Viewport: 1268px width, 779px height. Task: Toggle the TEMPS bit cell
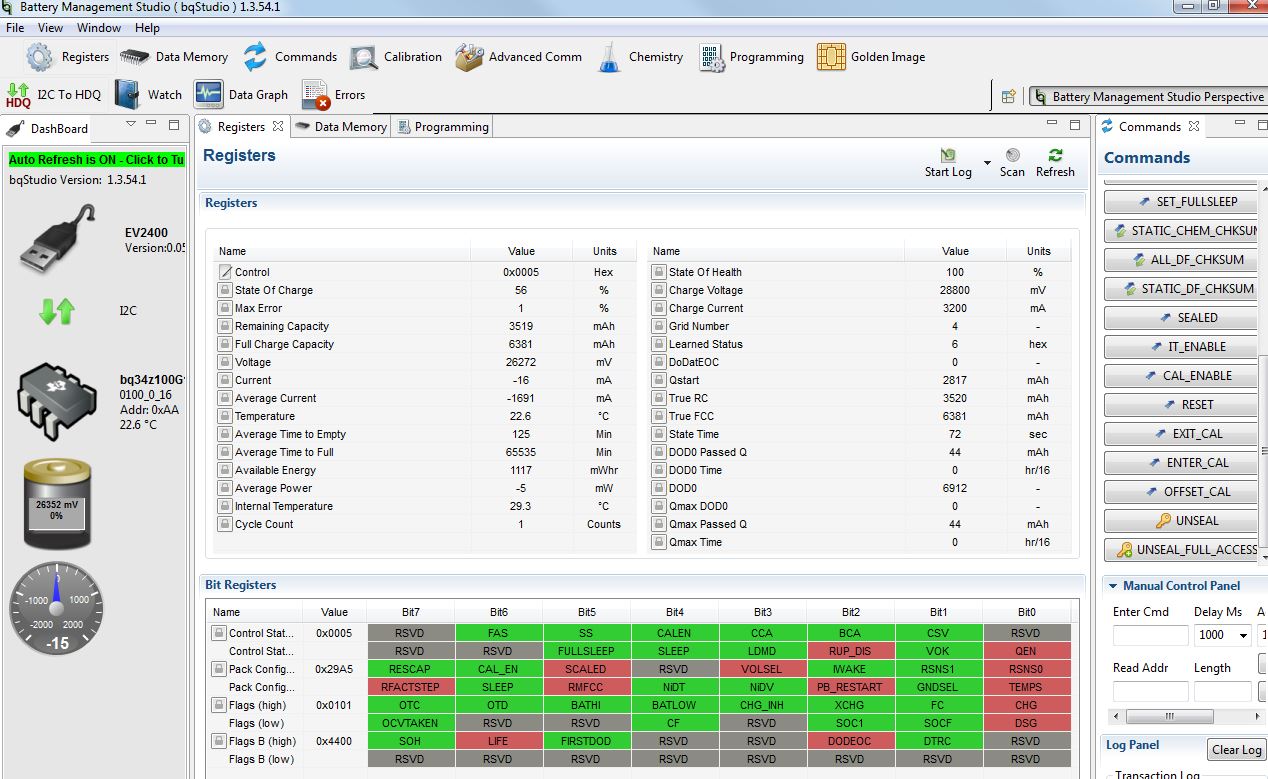pos(1026,687)
